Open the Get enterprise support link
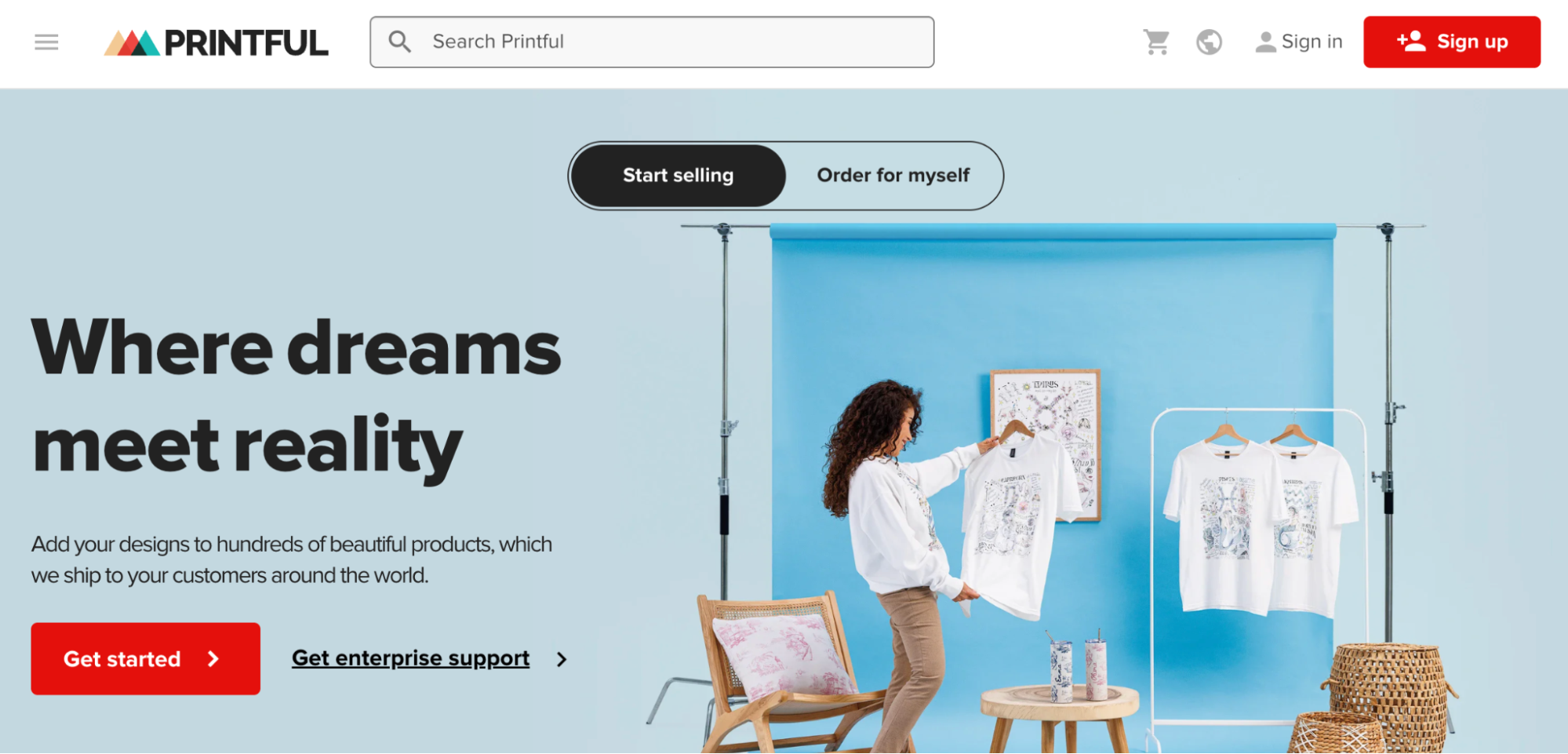The image size is (1568, 754). coord(411,658)
